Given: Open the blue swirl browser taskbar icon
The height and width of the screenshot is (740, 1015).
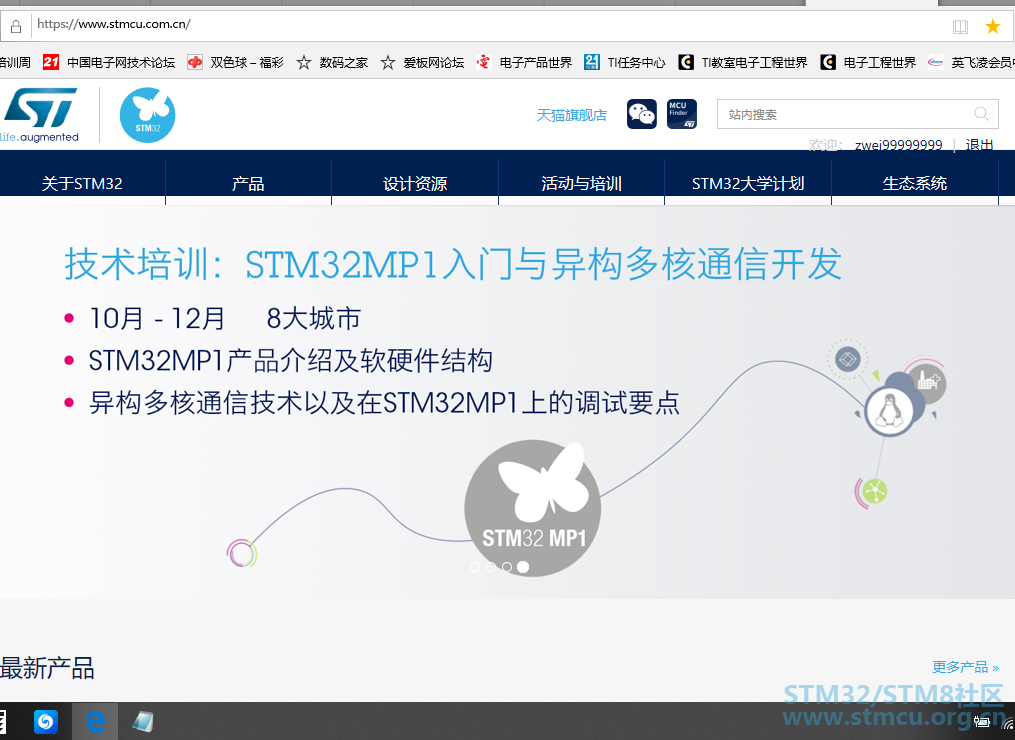Looking at the screenshot, I should pos(46,721).
